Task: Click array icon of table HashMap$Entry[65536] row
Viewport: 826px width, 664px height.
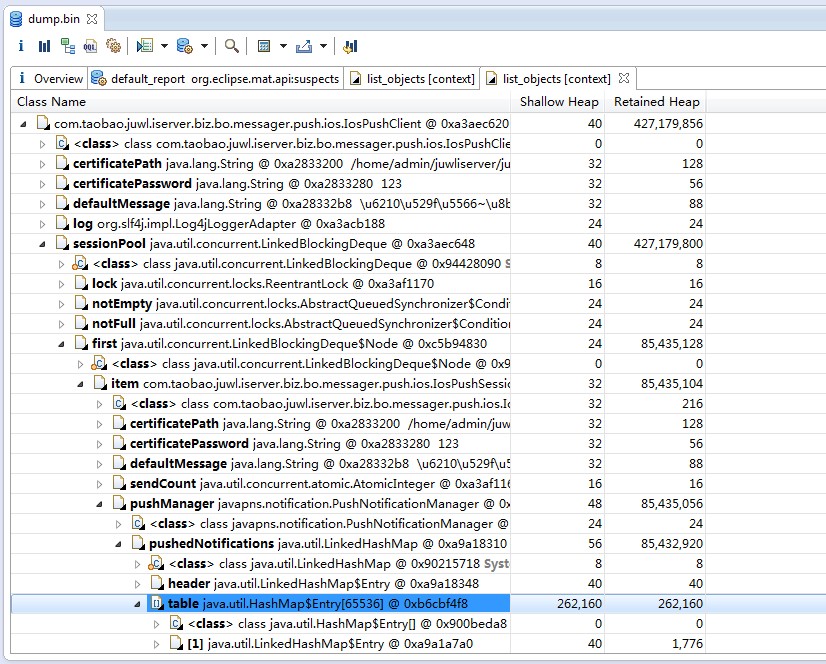Action: [x=156, y=603]
